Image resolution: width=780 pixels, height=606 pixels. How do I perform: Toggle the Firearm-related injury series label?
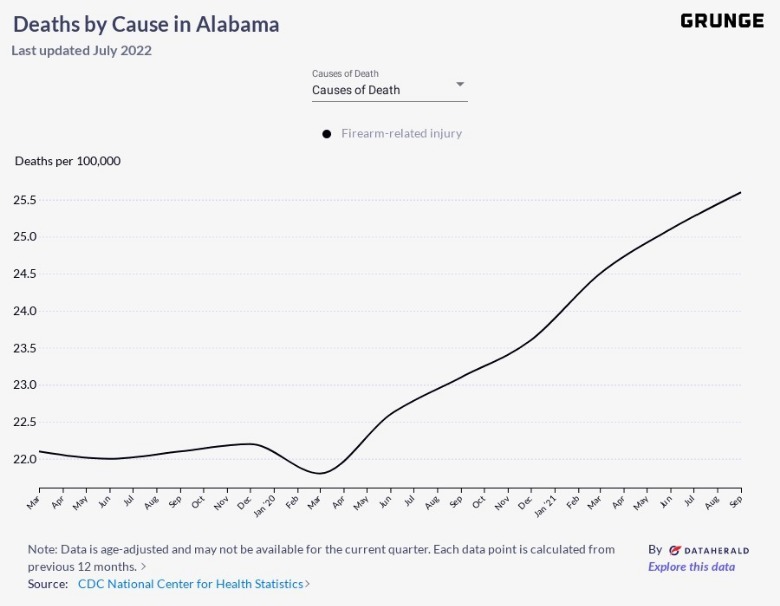pos(401,134)
